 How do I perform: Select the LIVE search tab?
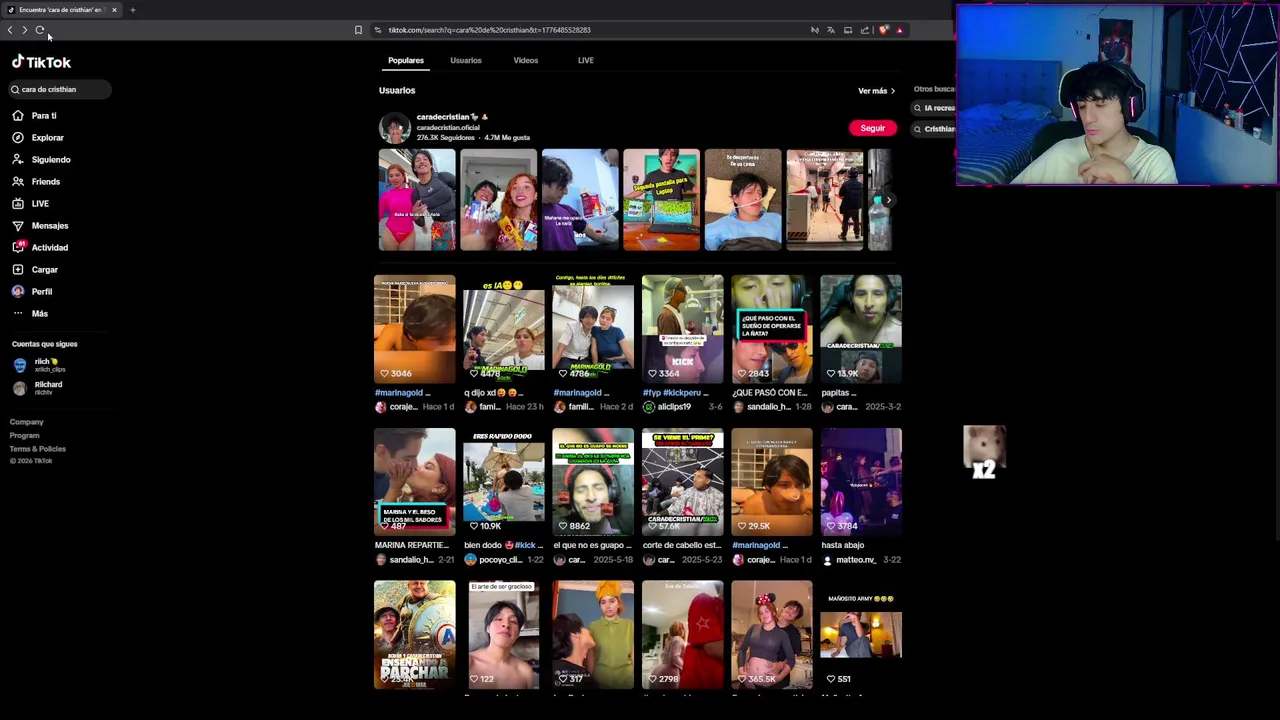point(586,60)
